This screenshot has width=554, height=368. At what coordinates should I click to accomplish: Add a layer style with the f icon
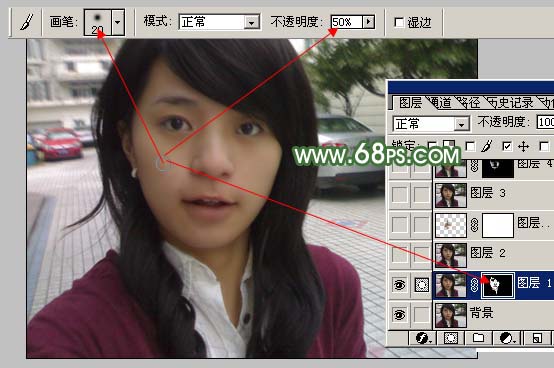pos(422,338)
